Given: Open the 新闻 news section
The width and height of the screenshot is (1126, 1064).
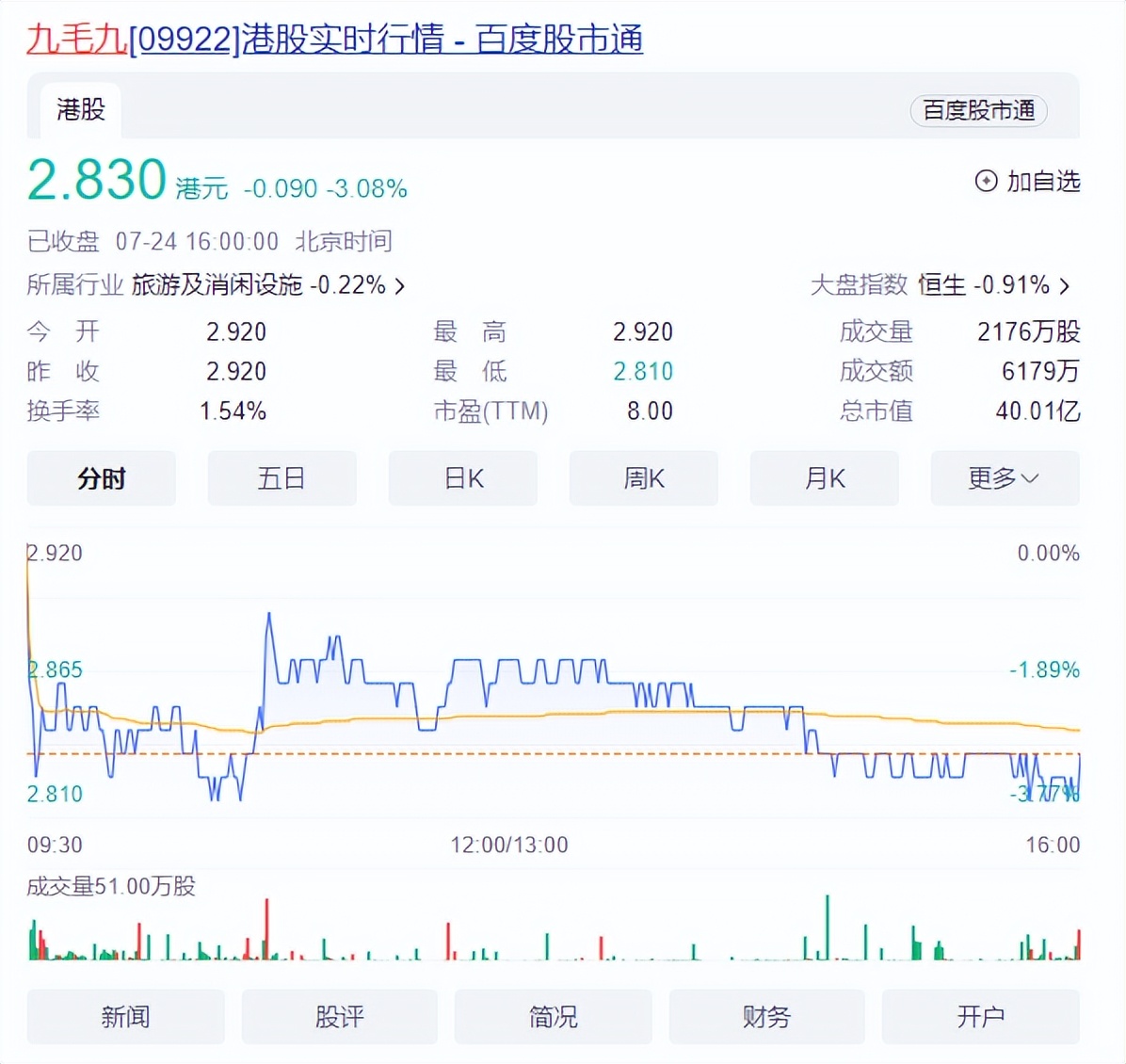Looking at the screenshot, I should pos(125,1017).
